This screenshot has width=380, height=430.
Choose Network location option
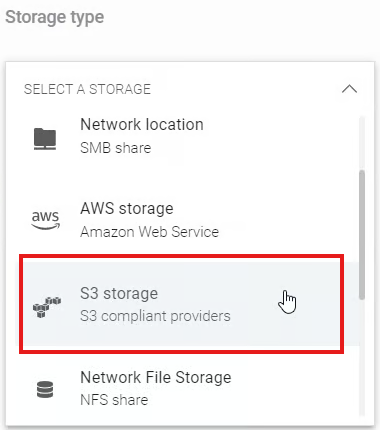183,136
